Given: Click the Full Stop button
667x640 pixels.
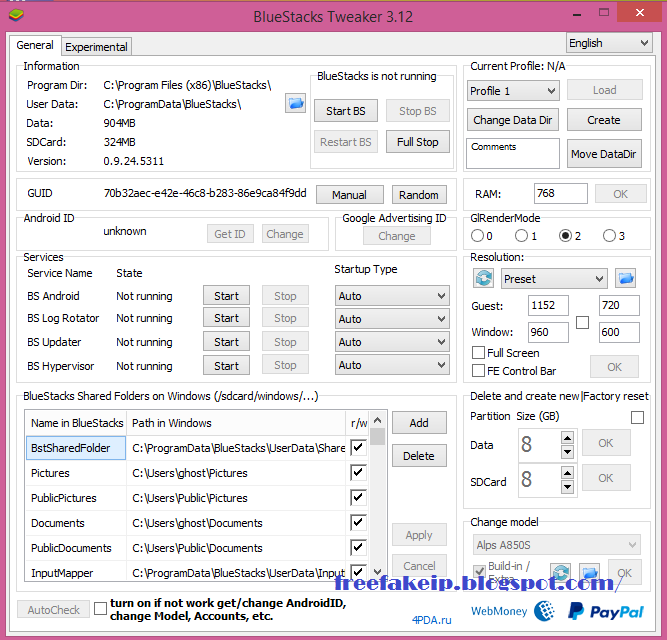Looking at the screenshot, I should pos(418,142).
